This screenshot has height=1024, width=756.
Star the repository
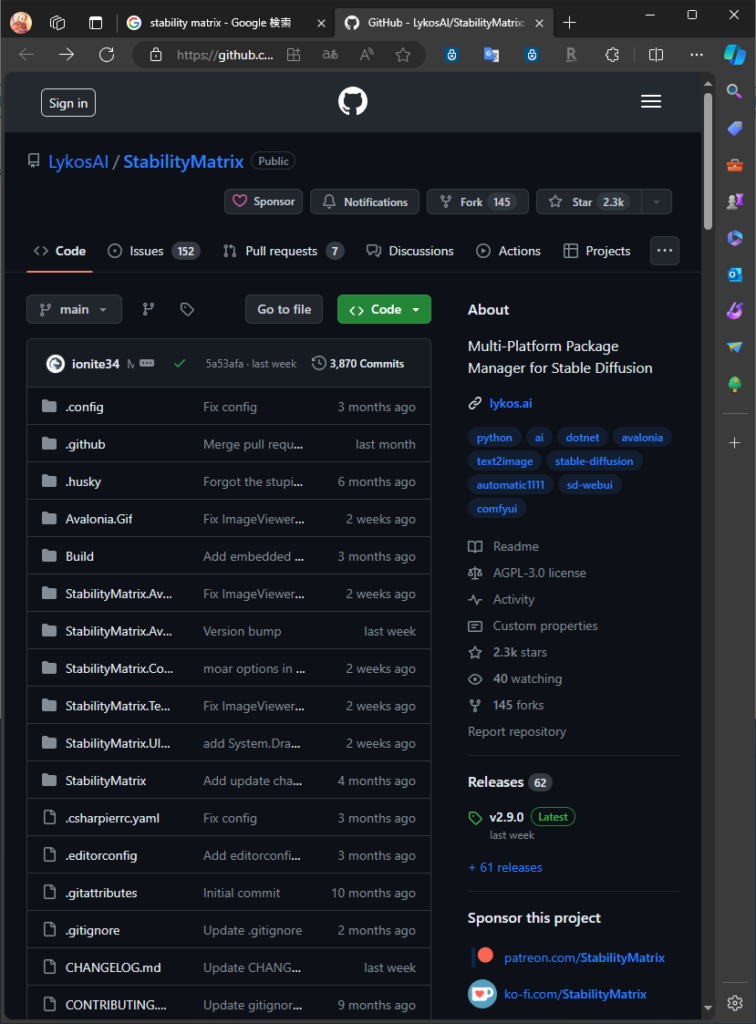pyautogui.click(x=589, y=202)
